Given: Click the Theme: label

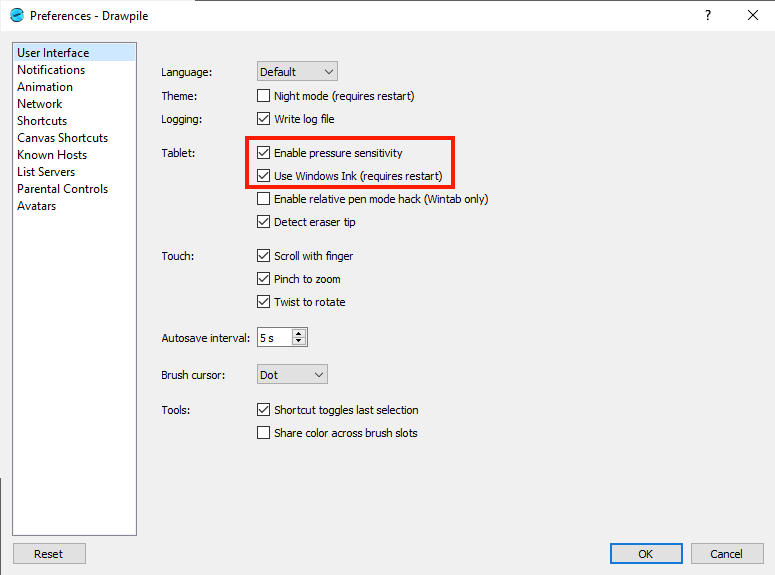Looking at the screenshot, I should click(179, 96).
